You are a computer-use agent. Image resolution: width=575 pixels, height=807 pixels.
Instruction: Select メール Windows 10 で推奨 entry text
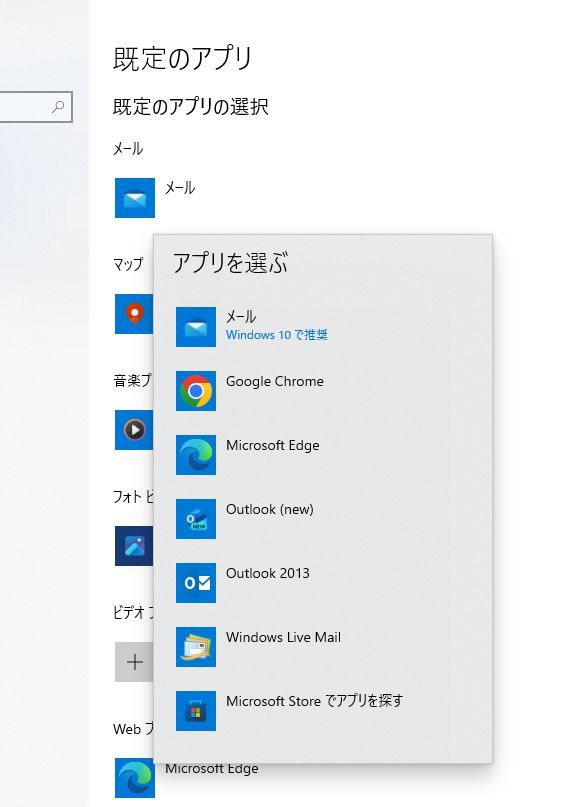(x=276, y=325)
